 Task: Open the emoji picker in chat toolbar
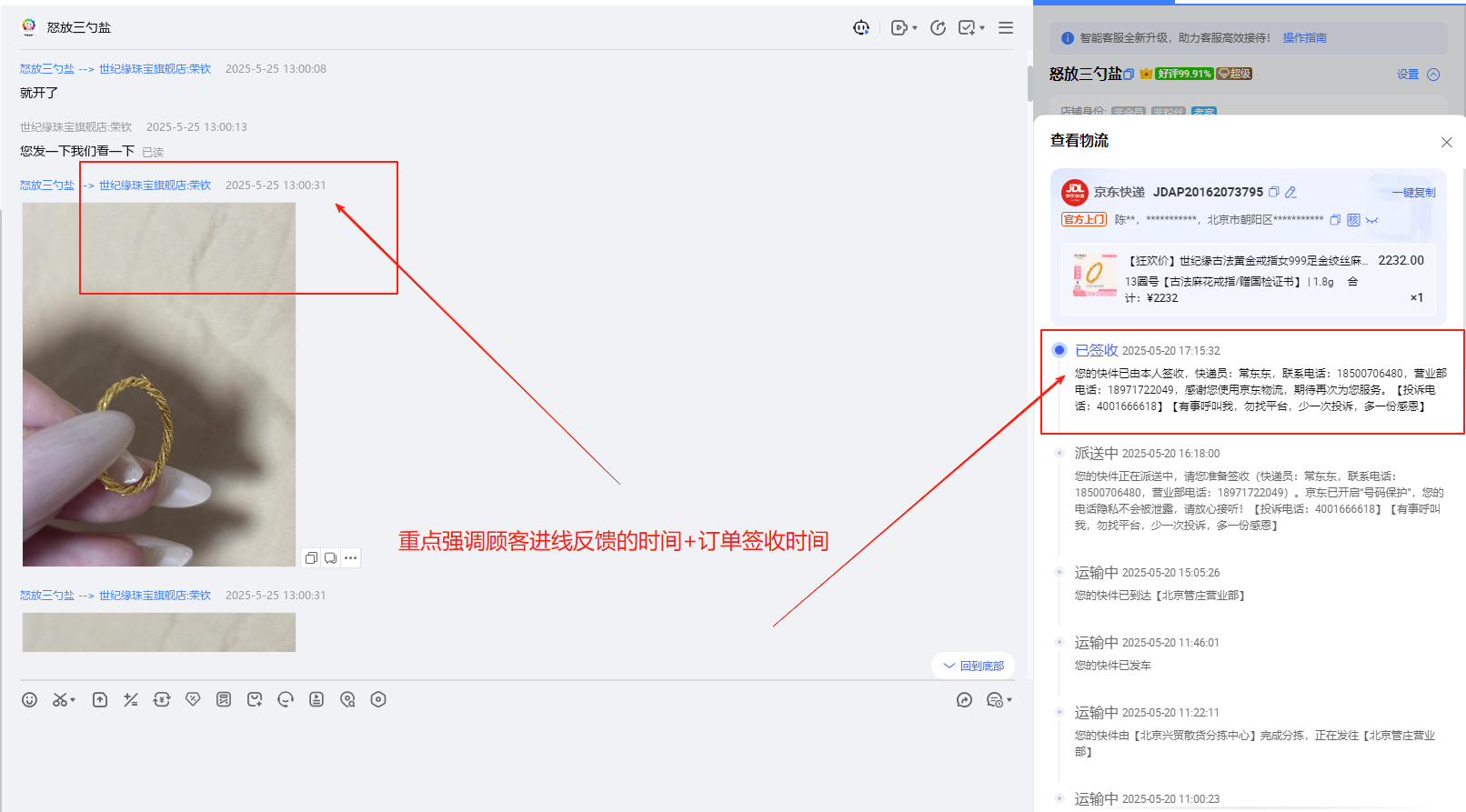point(29,699)
